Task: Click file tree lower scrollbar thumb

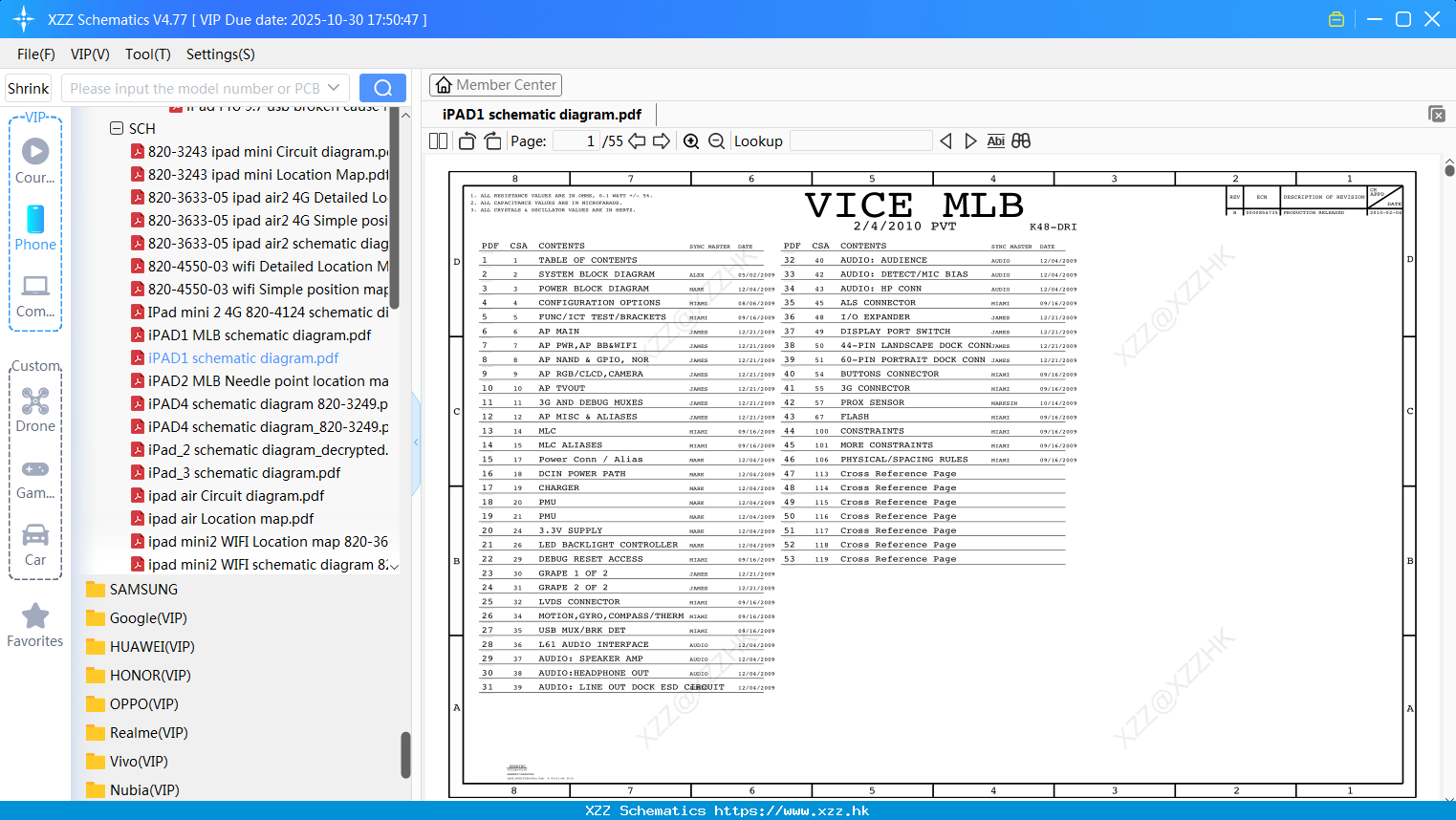Action: (405, 755)
